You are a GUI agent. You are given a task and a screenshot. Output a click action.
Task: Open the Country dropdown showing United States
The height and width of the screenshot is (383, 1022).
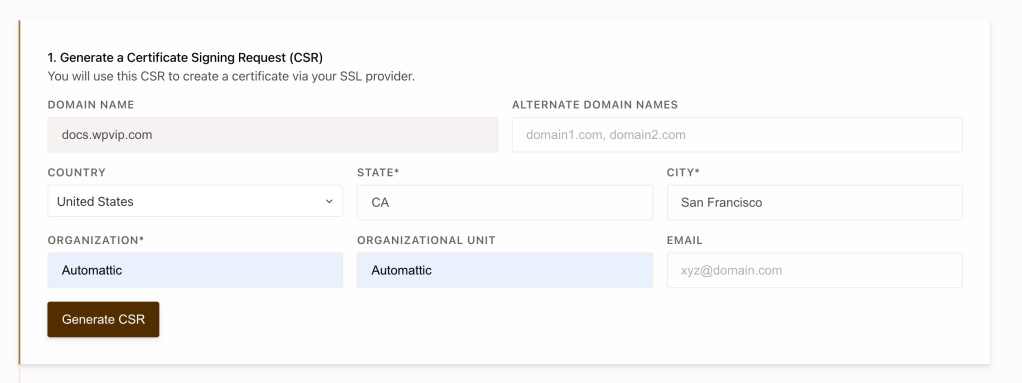[x=195, y=201]
